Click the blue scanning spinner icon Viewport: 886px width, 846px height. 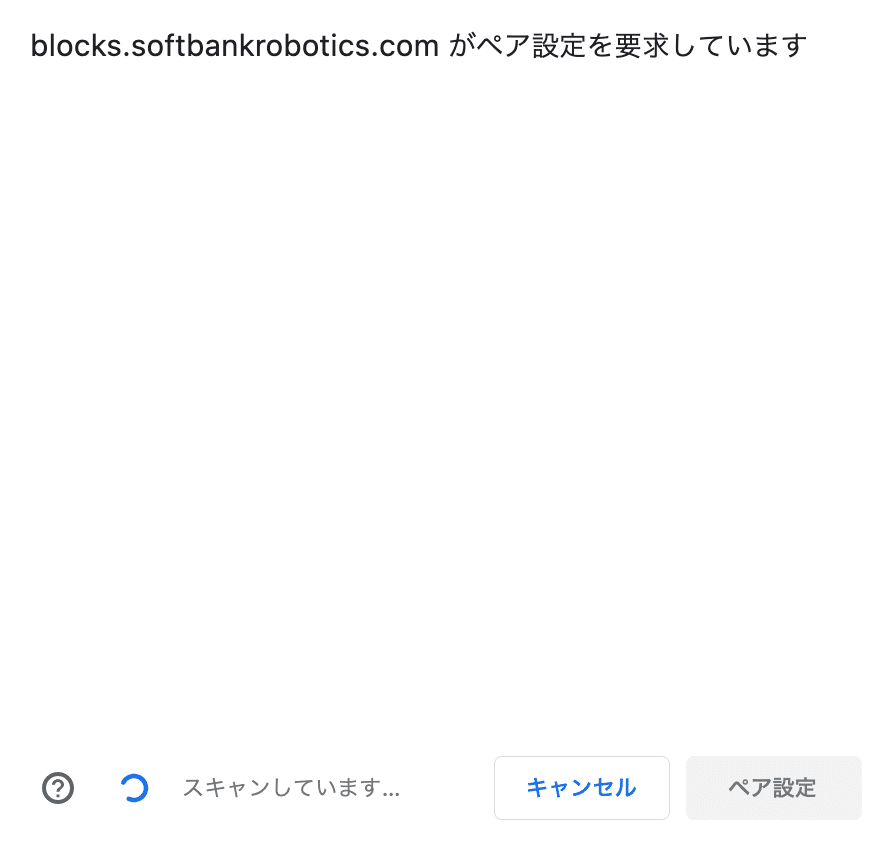click(x=134, y=788)
